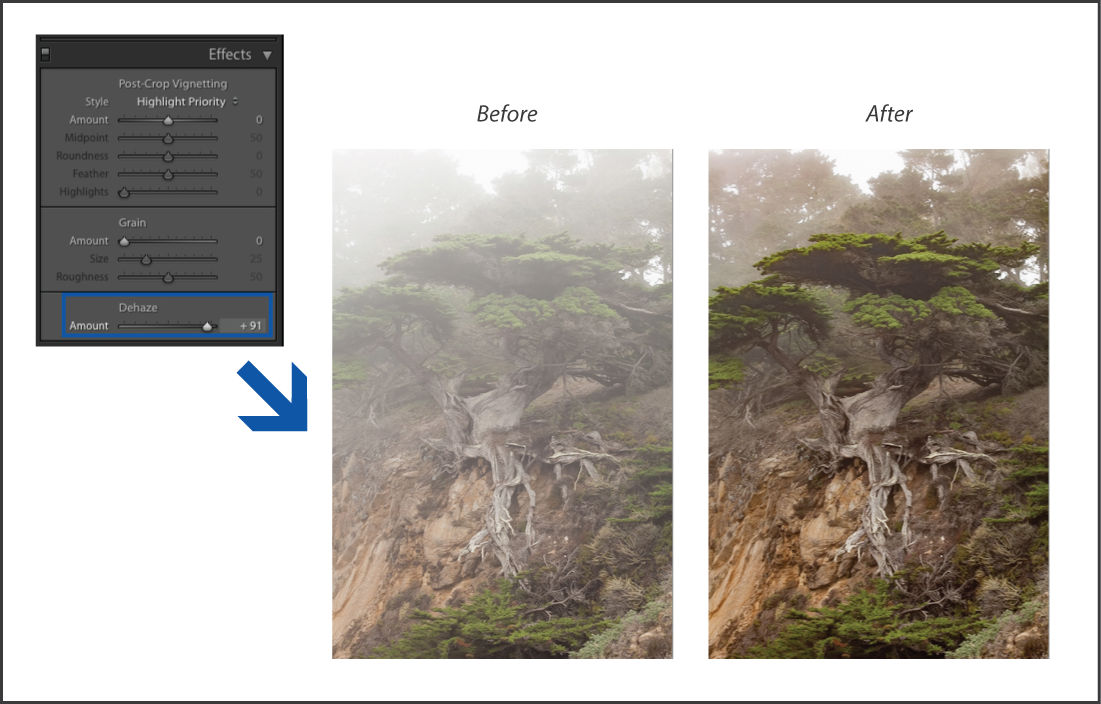Select the Dehaze Amount slider knob

[209, 326]
